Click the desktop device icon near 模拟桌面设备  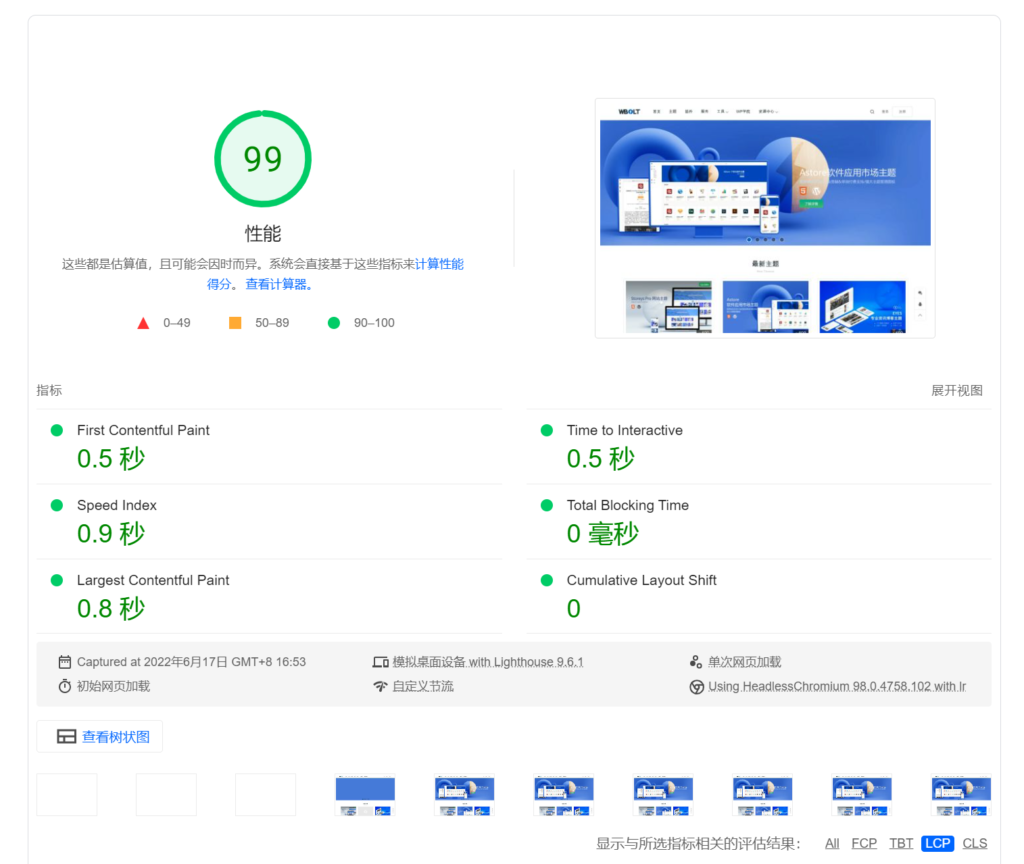point(381,661)
